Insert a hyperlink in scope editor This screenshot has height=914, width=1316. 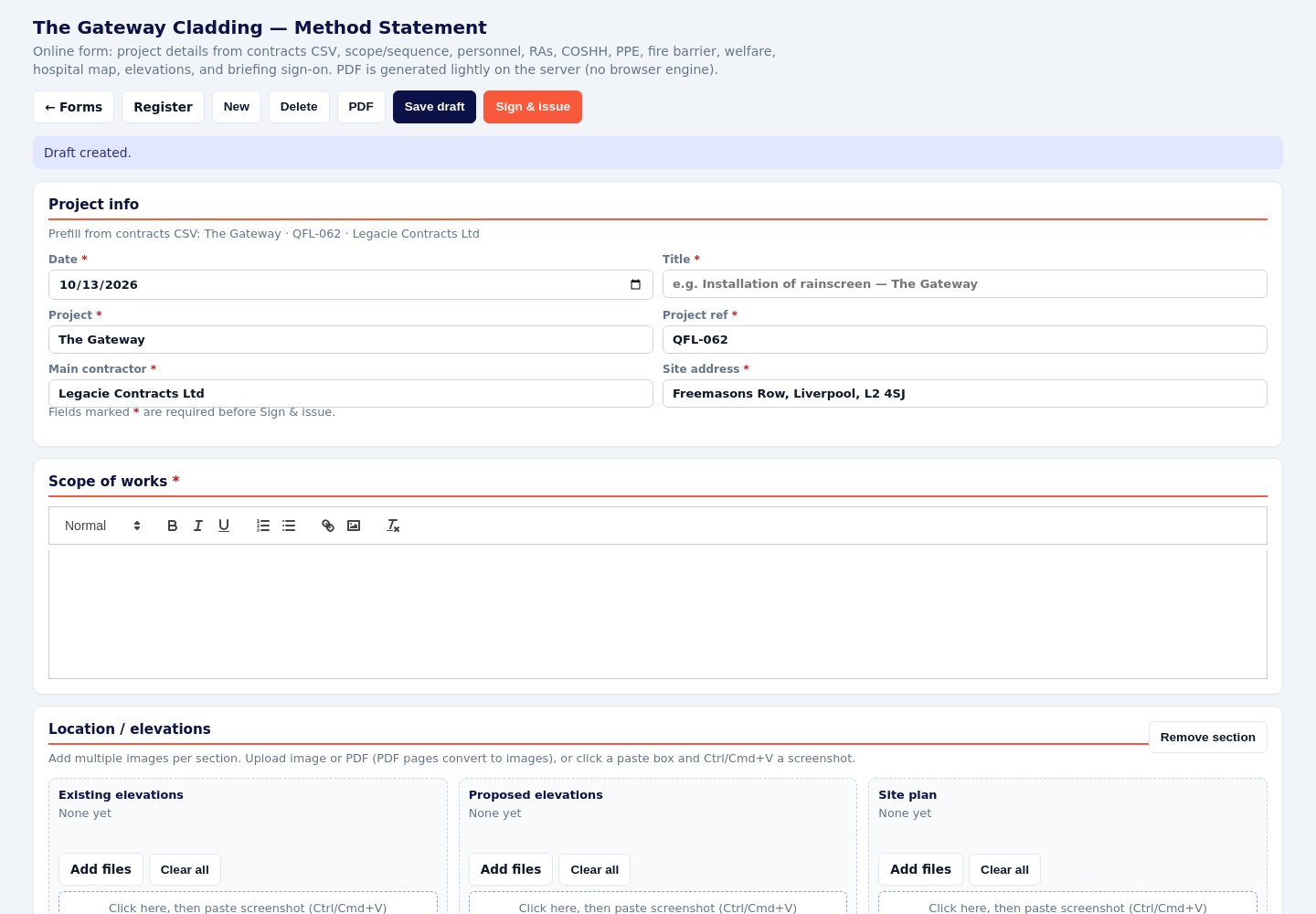pyautogui.click(x=328, y=526)
